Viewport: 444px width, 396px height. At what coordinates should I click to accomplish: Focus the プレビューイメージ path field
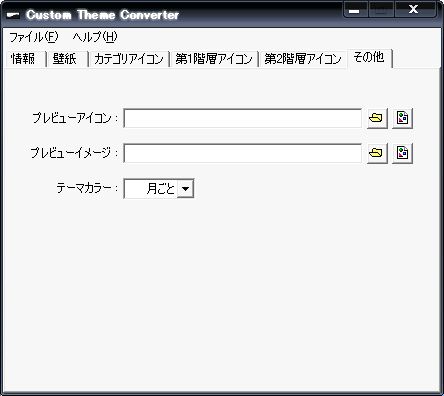243,153
